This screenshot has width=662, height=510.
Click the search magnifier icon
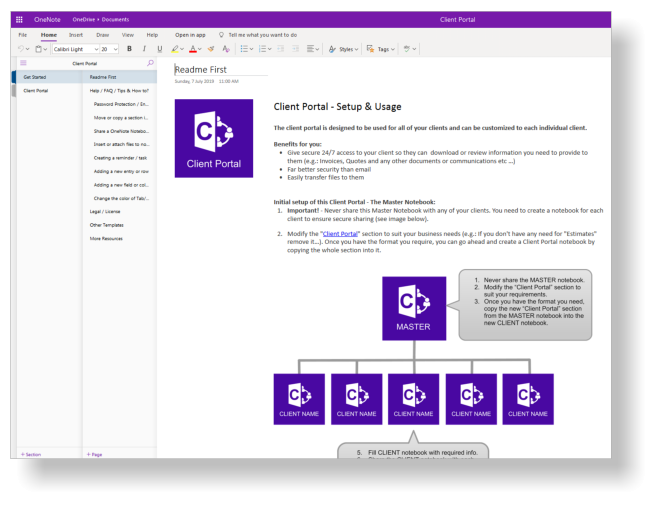[150, 63]
